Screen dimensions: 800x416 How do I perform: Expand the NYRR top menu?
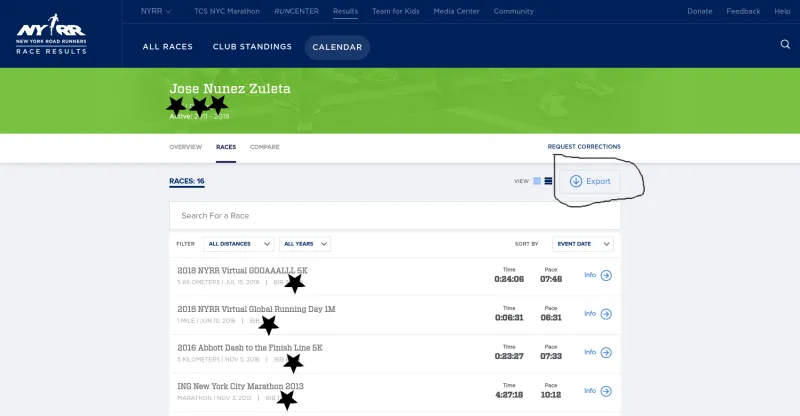coord(156,11)
